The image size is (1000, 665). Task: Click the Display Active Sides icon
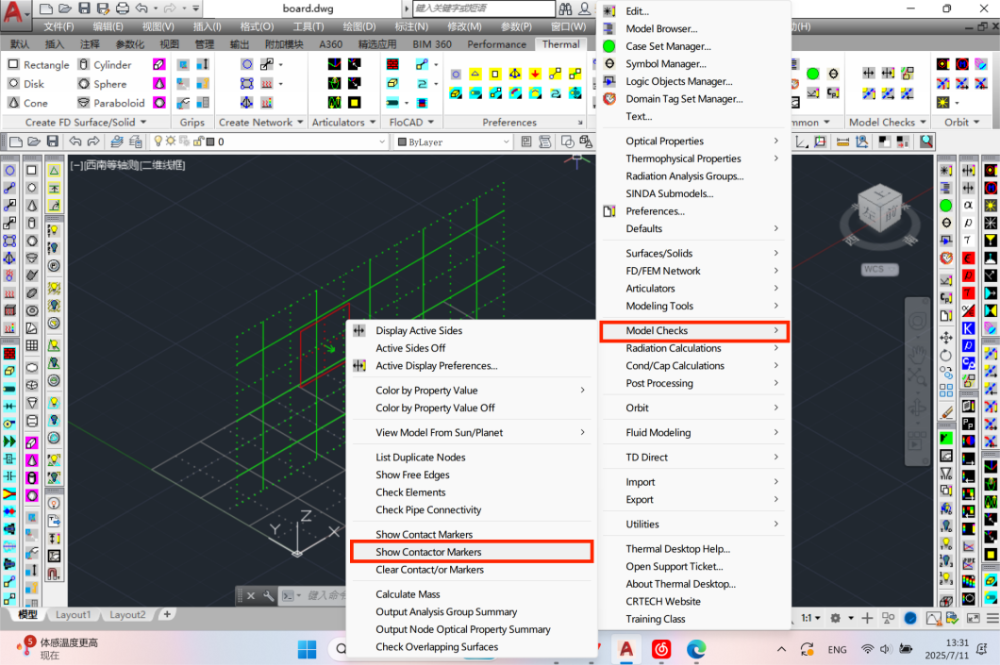coord(359,330)
